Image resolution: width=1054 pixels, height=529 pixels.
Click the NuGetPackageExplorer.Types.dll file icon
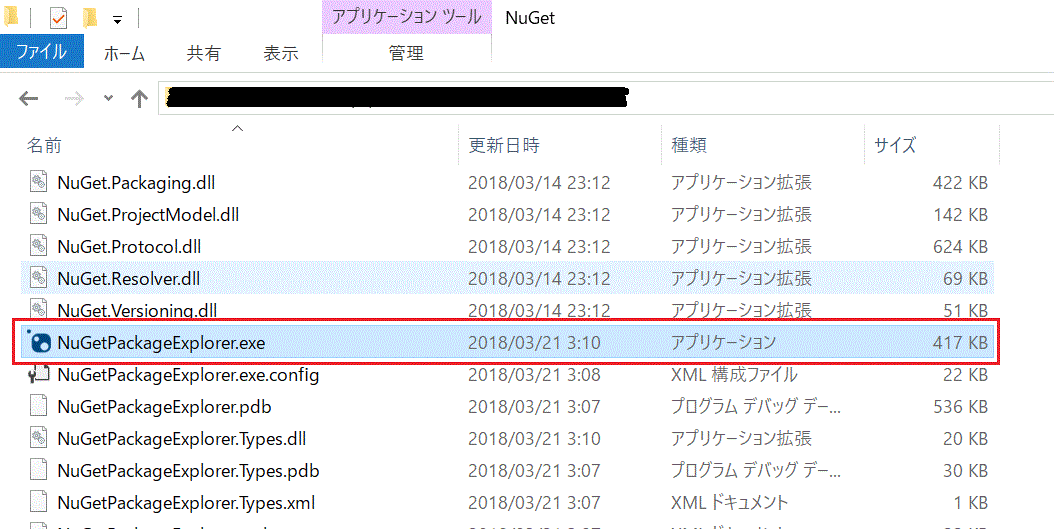[39, 439]
